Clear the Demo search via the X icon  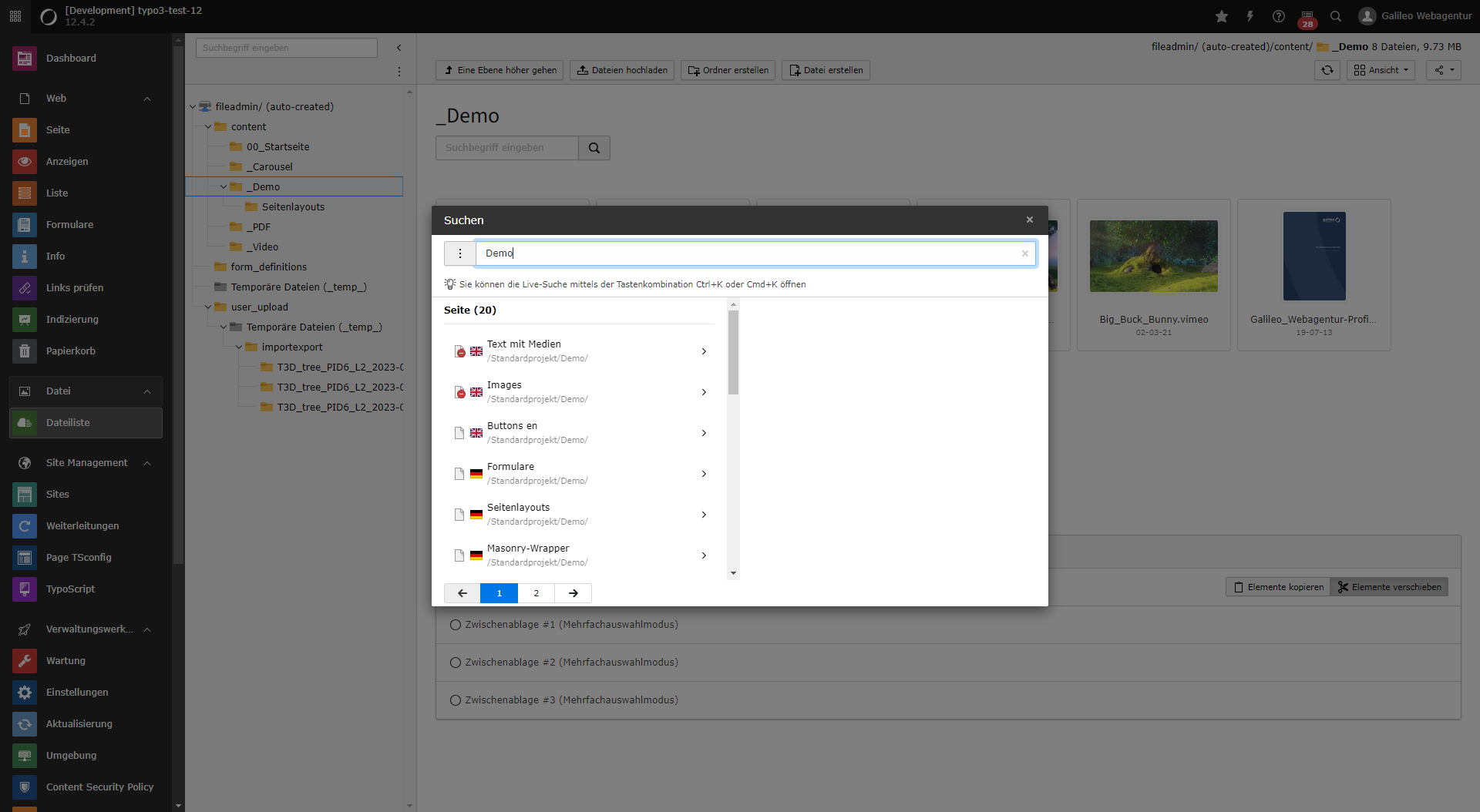pos(1024,253)
